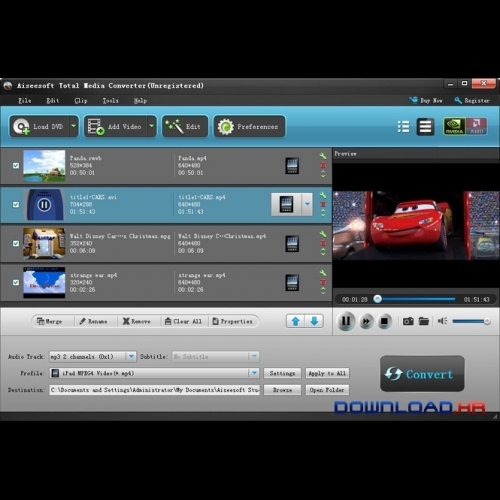The height and width of the screenshot is (500, 500).
Task: Open profile dropdown arrow on title1-CARS row
Action: point(307,204)
